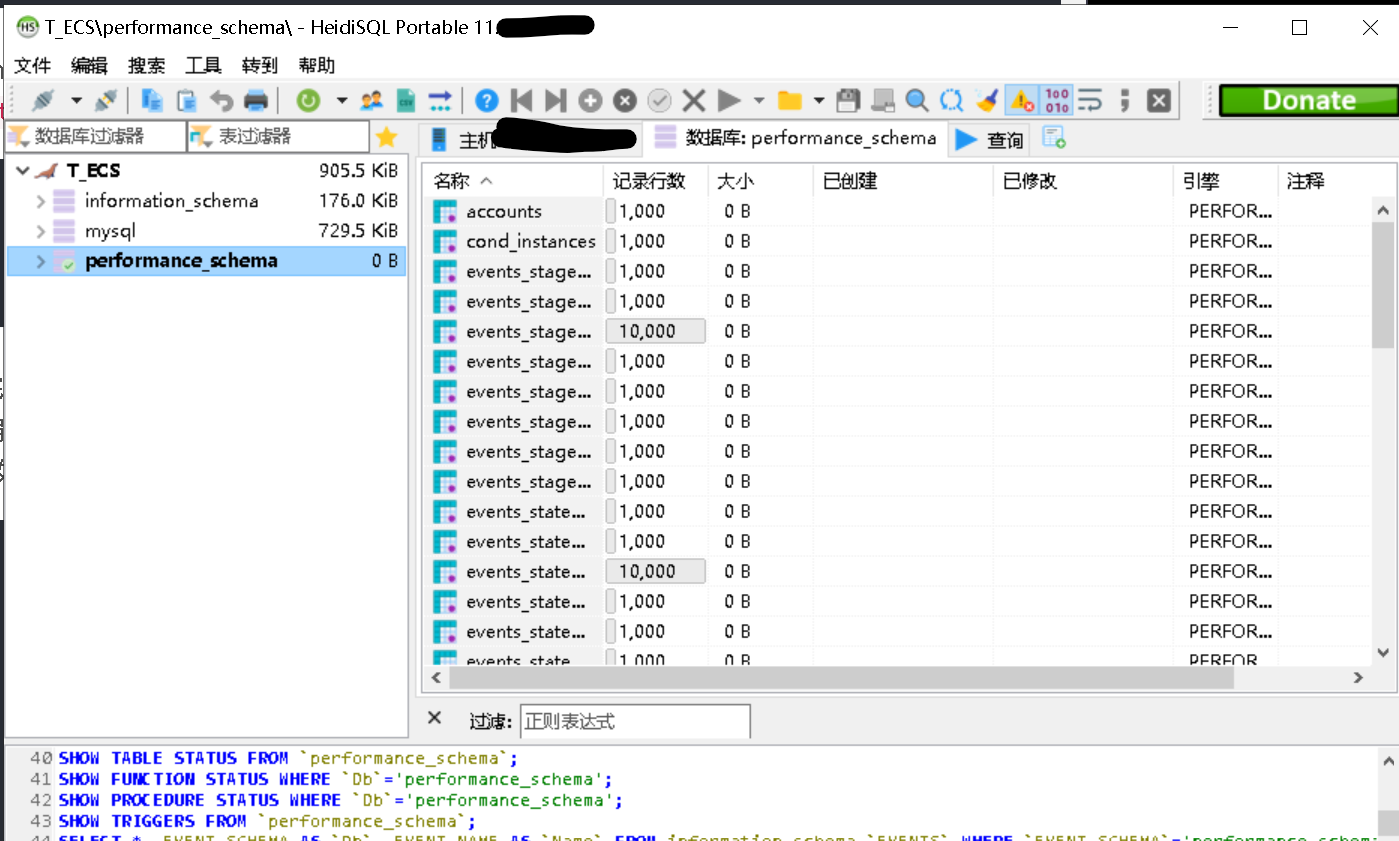This screenshot has width=1399, height=841.
Task: Toggle the stop-on-errors warning icon
Action: coord(1021,100)
